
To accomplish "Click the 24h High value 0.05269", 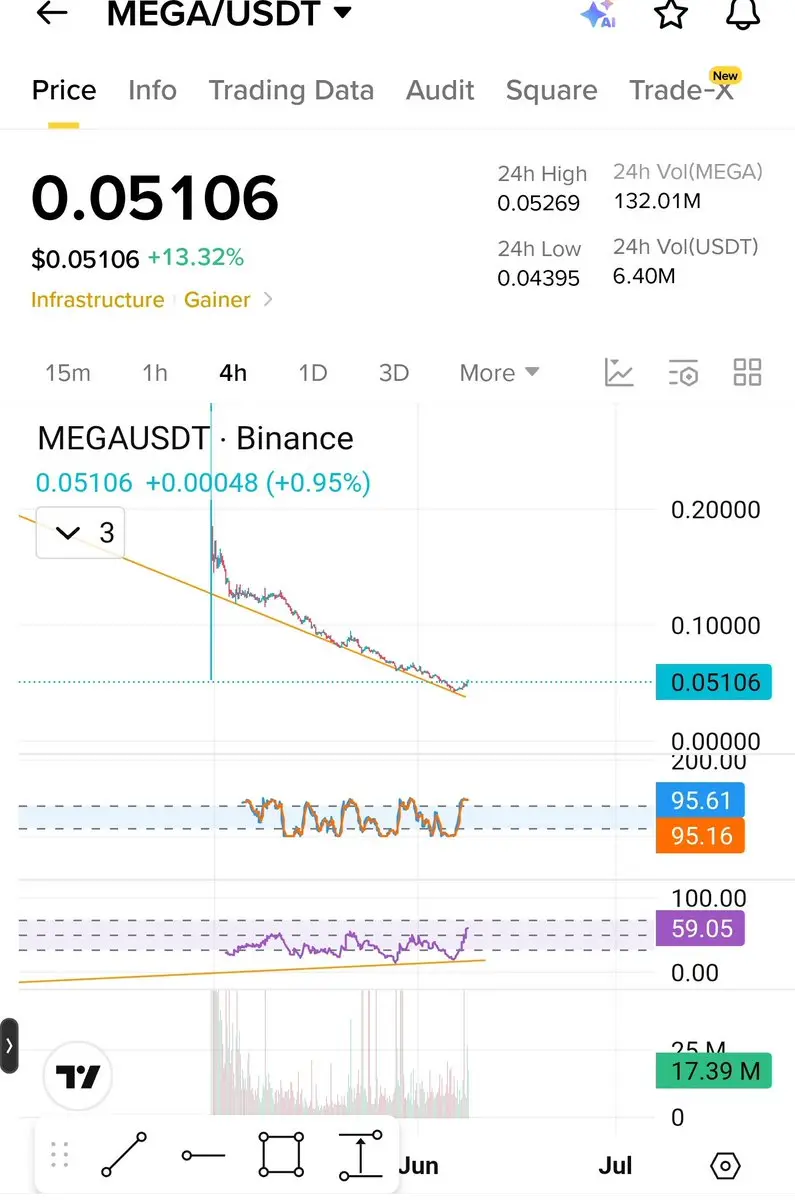I will (x=538, y=204).
